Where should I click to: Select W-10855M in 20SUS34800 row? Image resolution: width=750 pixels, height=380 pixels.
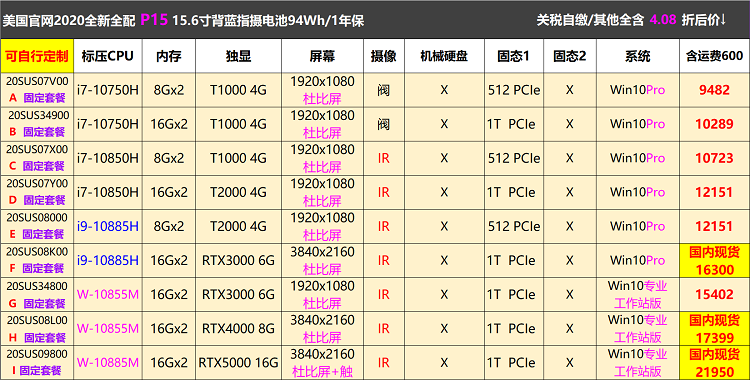108,294
